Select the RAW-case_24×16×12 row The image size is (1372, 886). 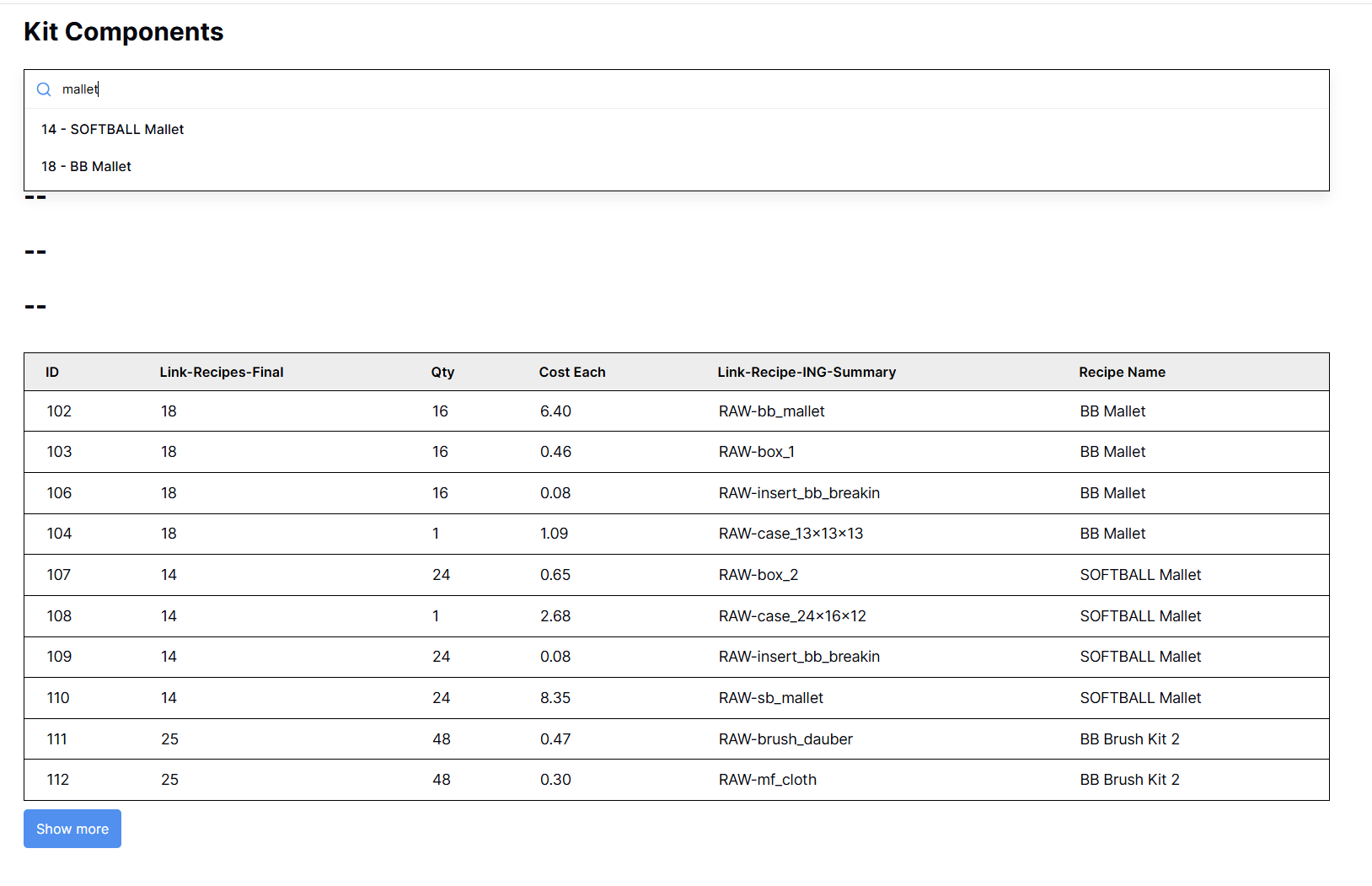tap(792, 616)
